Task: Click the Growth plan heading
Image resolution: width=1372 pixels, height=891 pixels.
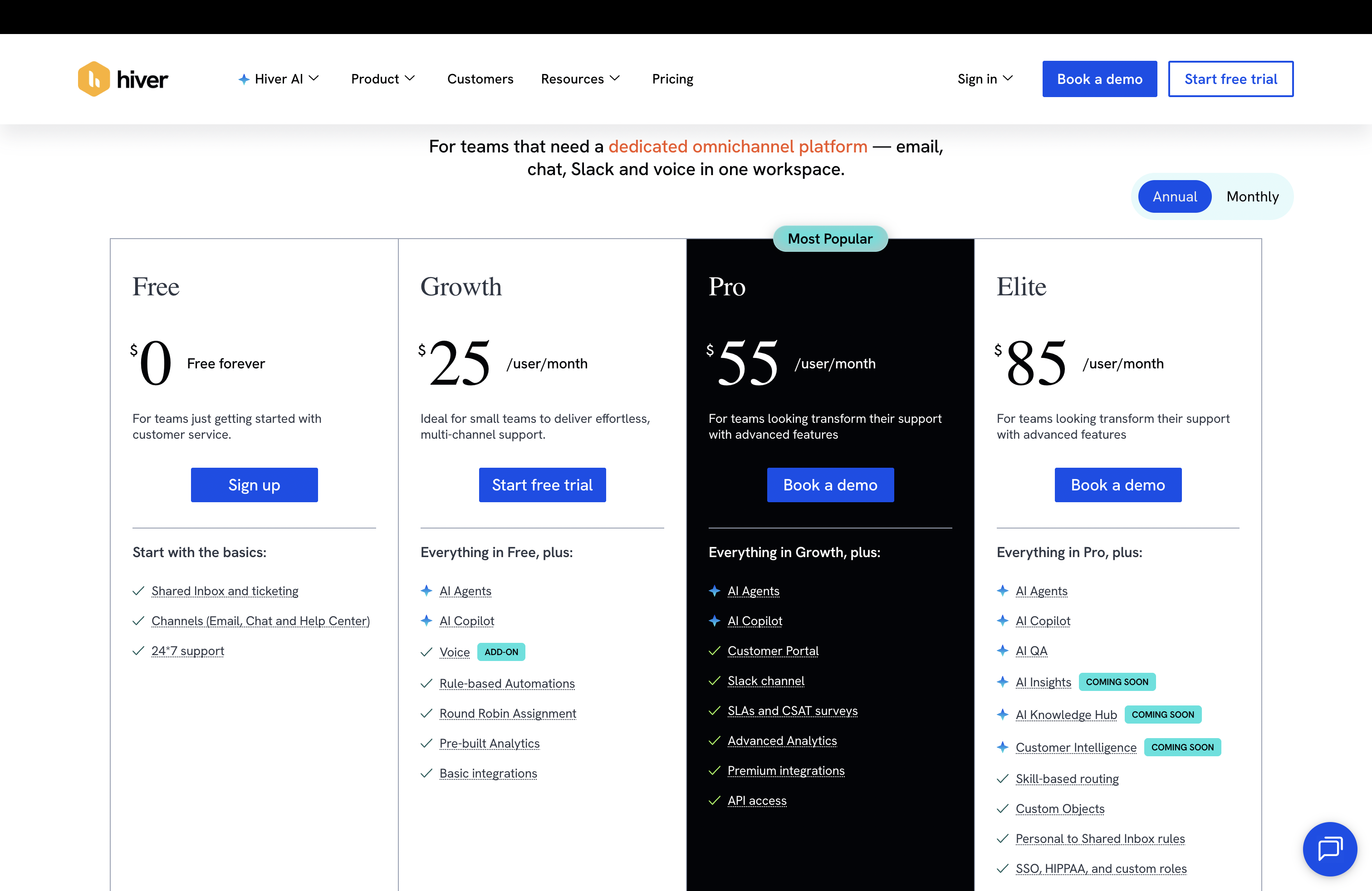Action: [461, 286]
